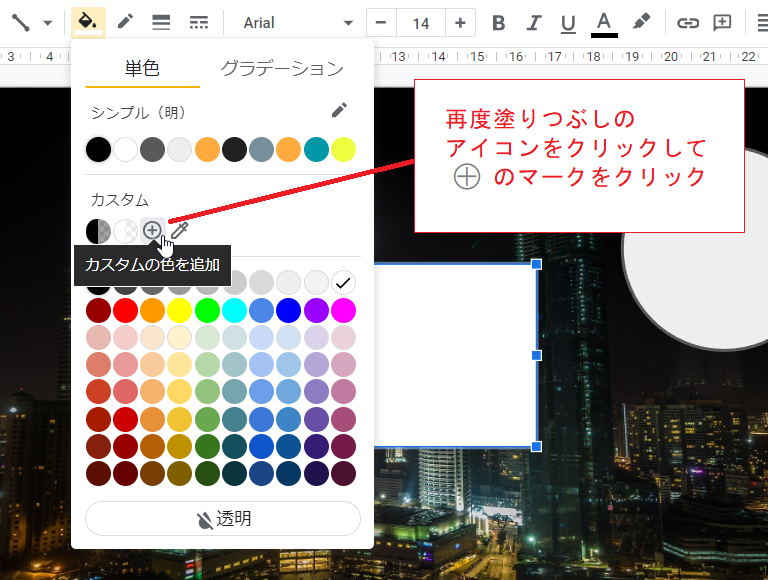Toggle underline formatting
768x580 pixels.
(x=568, y=23)
